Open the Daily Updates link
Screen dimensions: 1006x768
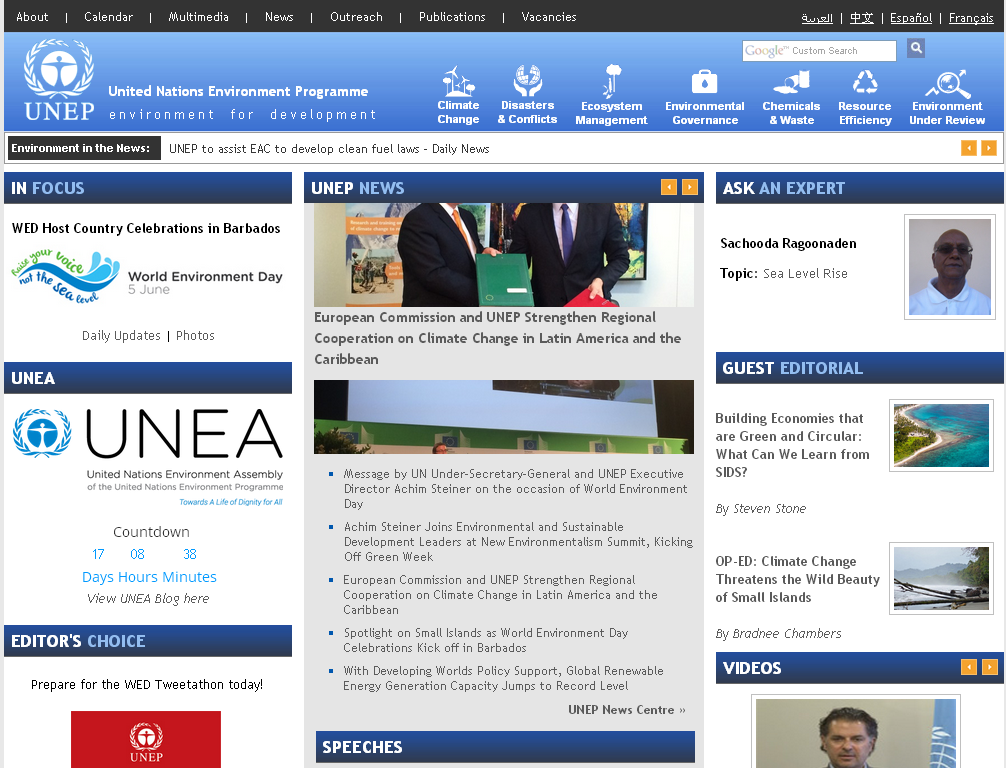coord(121,336)
